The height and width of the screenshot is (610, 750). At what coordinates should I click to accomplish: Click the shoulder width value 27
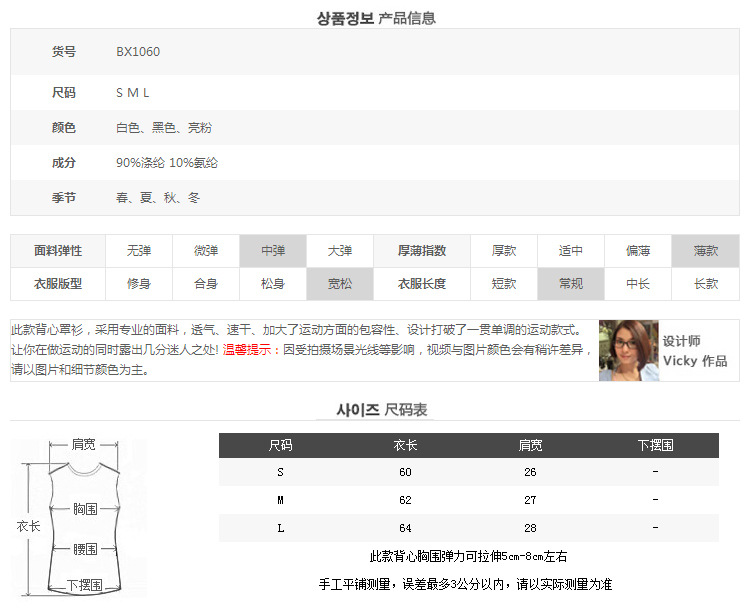pos(530,500)
